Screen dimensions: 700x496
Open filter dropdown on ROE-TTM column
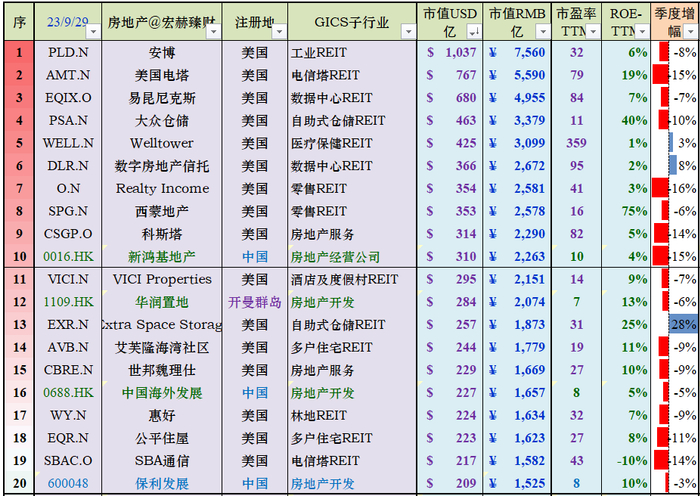point(642,32)
